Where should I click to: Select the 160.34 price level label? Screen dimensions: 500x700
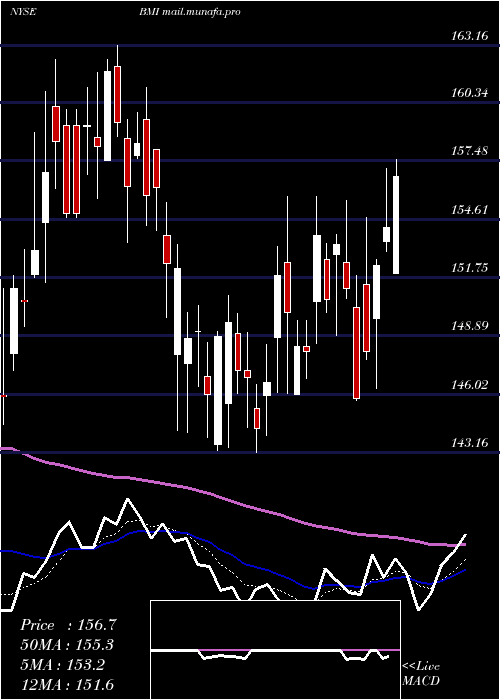470,93
